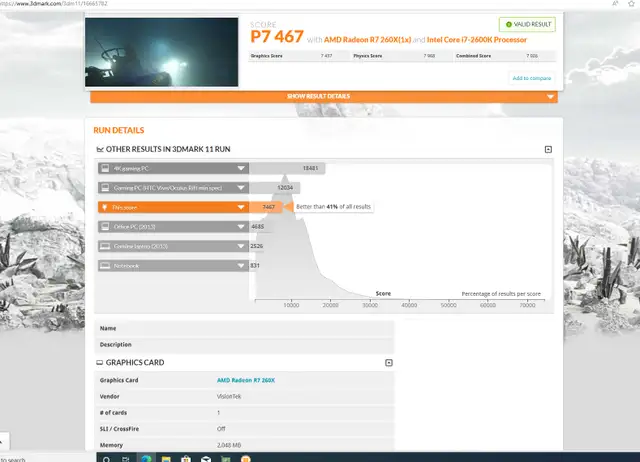
Task: Expand the This score dropdown arrow
Action: (241, 207)
